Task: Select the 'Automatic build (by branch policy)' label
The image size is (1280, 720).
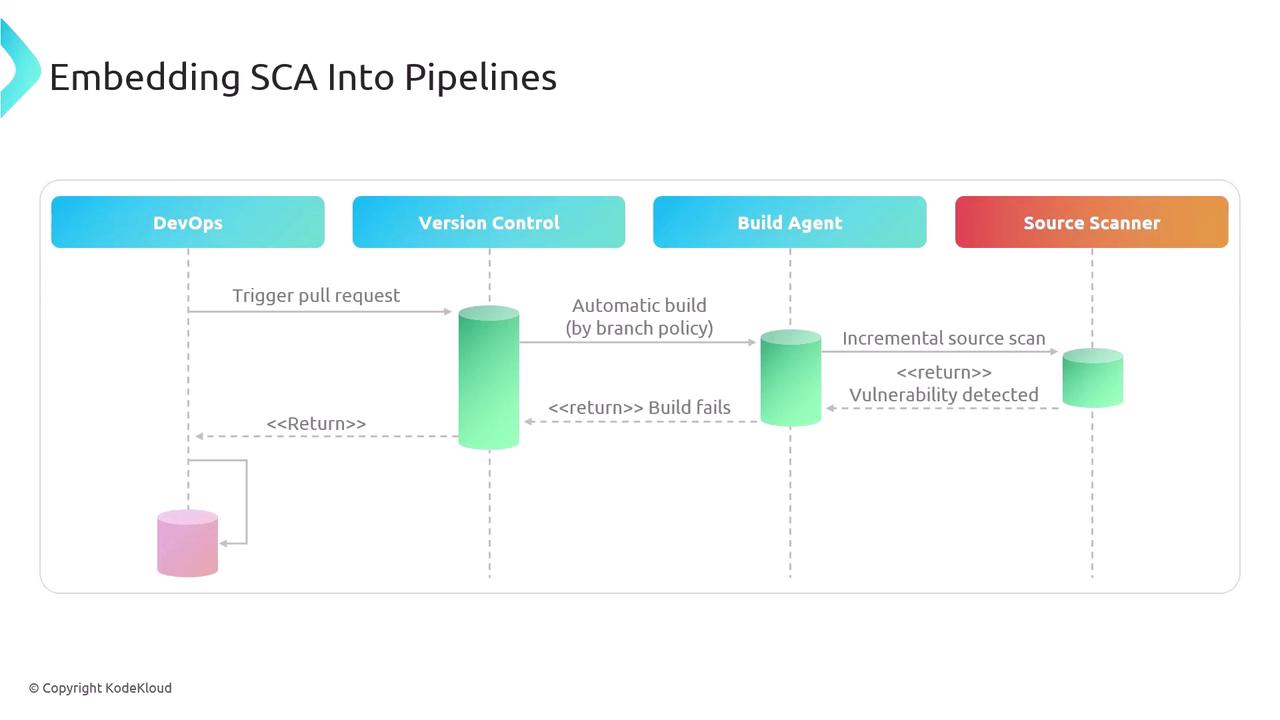Action: pyautogui.click(x=639, y=316)
